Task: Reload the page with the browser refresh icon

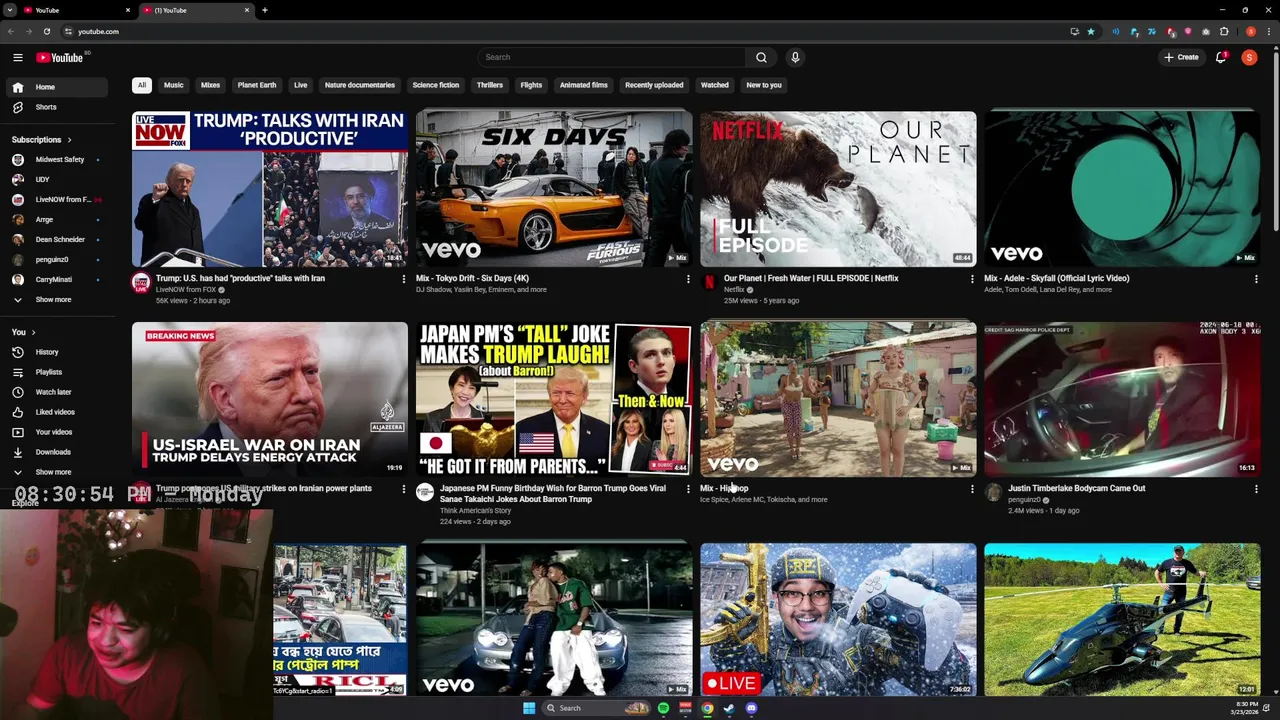Action: coord(46,31)
